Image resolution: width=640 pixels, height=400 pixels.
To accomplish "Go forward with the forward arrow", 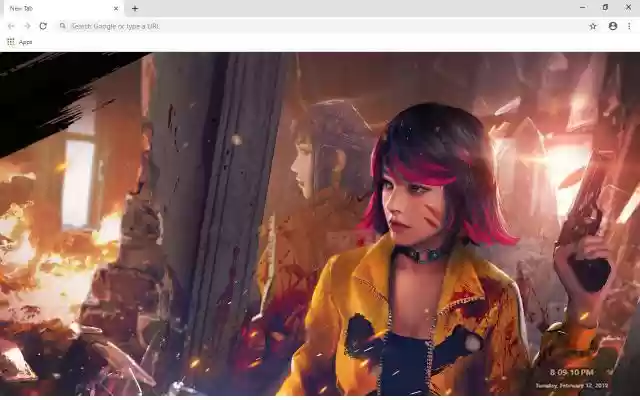I will tap(27, 26).
